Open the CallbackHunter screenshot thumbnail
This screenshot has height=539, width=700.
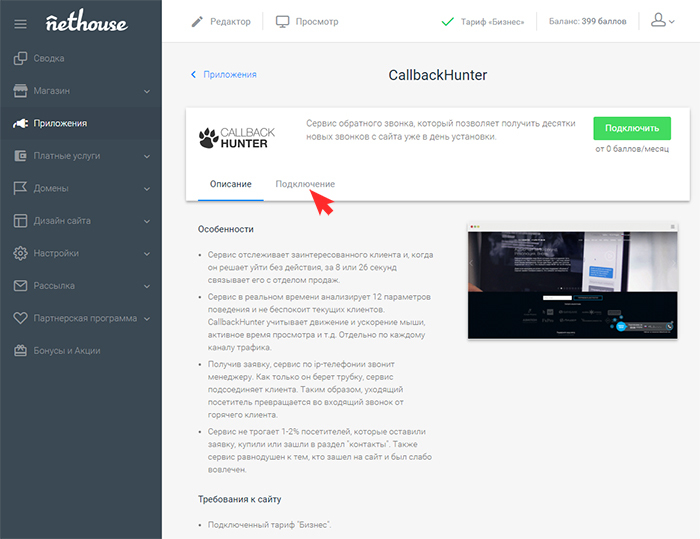[572, 280]
